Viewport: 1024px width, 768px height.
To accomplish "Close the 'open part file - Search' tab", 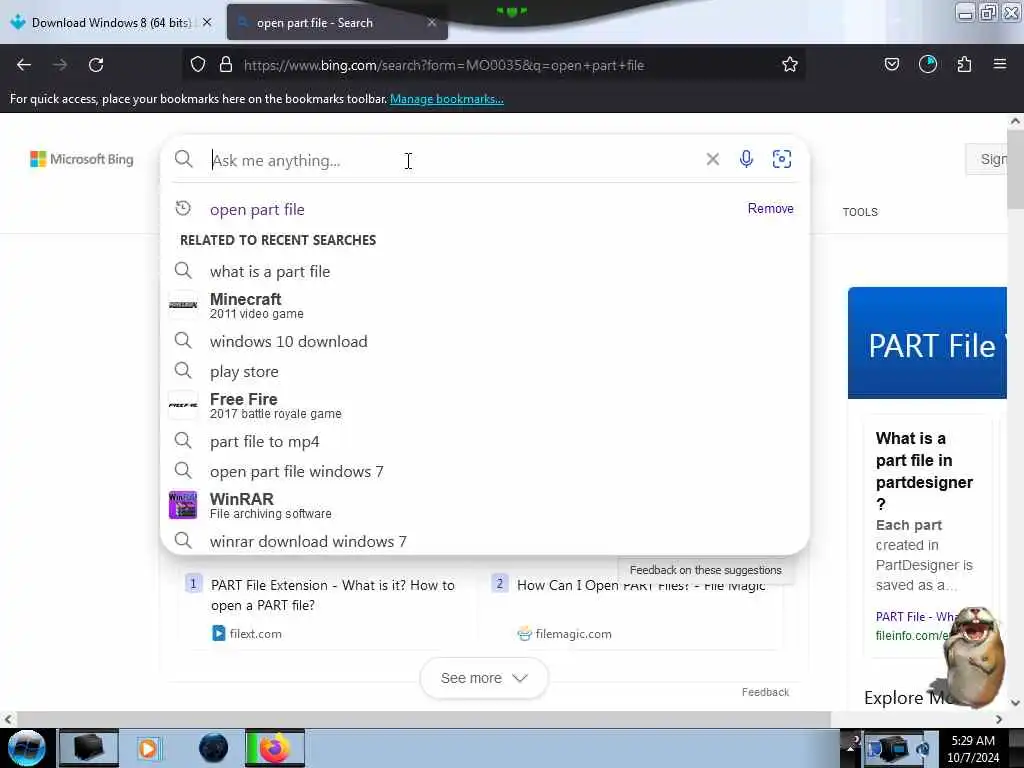I will pyautogui.click(x=432, y=23).
